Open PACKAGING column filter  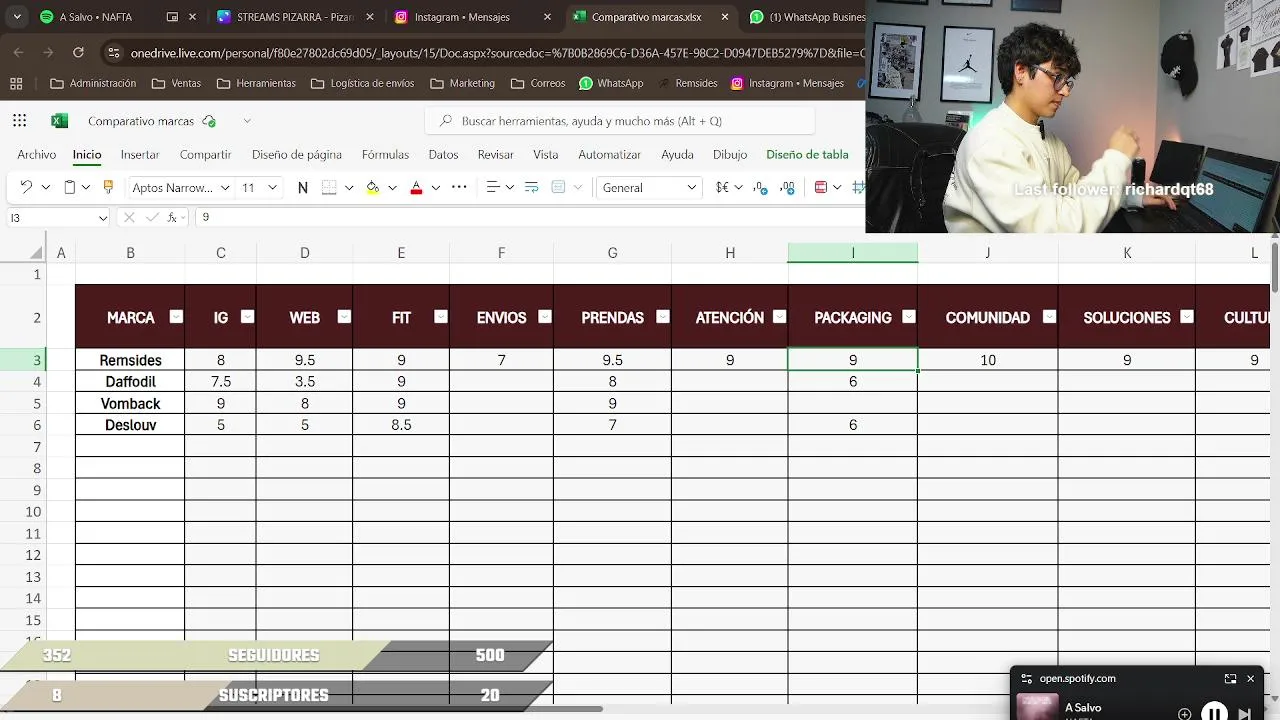click(x=909, y=317)
